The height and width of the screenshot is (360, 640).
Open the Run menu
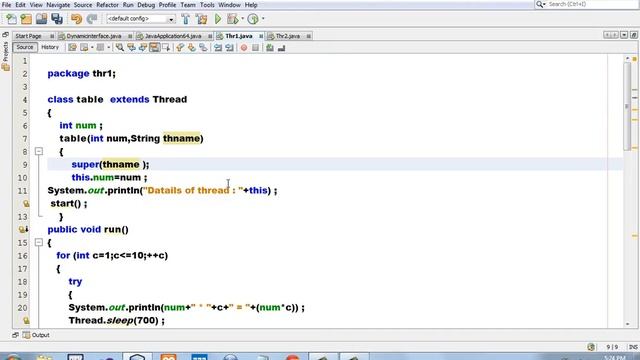[x=128, y=5]
